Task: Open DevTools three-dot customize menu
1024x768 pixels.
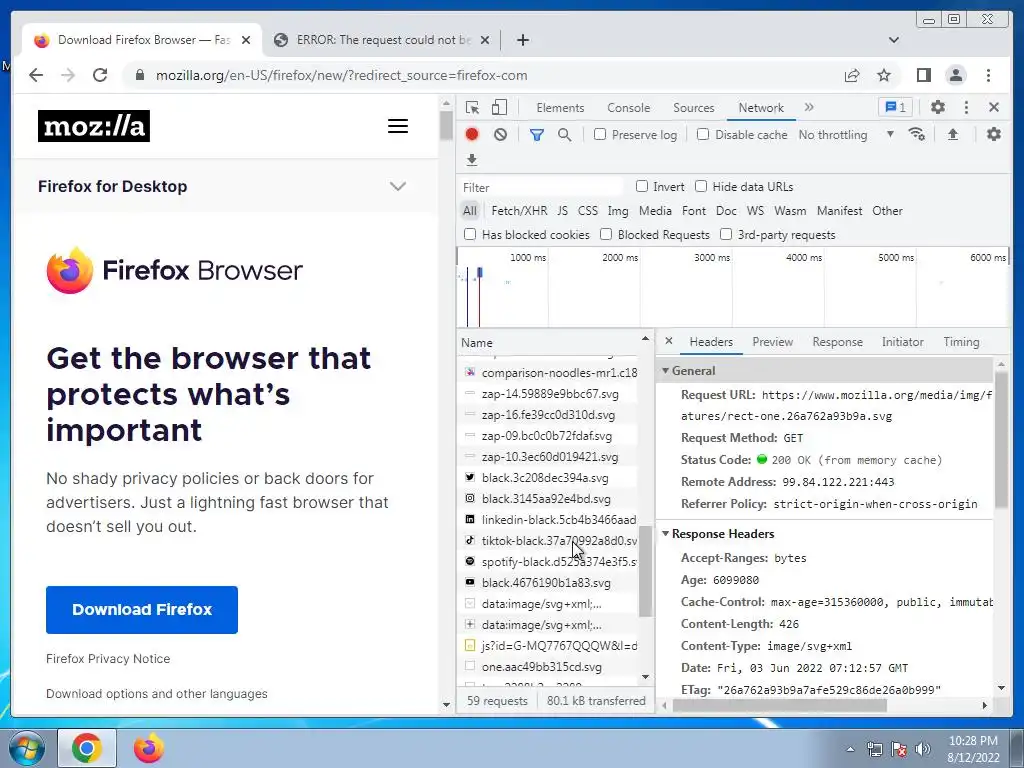Action: pos(966,107)
